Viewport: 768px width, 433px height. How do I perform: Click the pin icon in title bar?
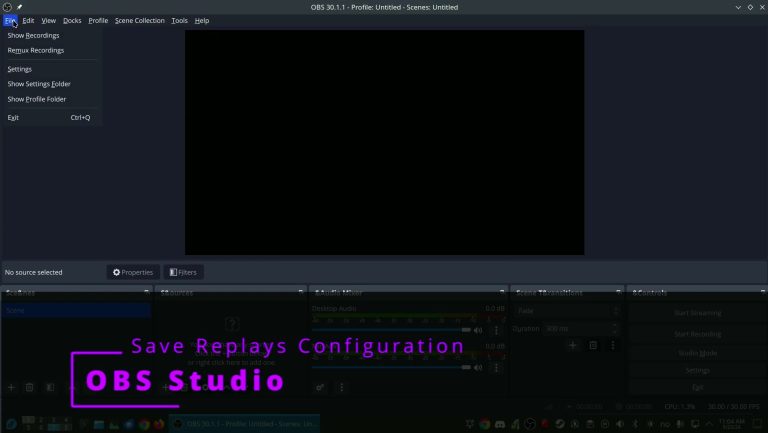click(x=20, y=7)
